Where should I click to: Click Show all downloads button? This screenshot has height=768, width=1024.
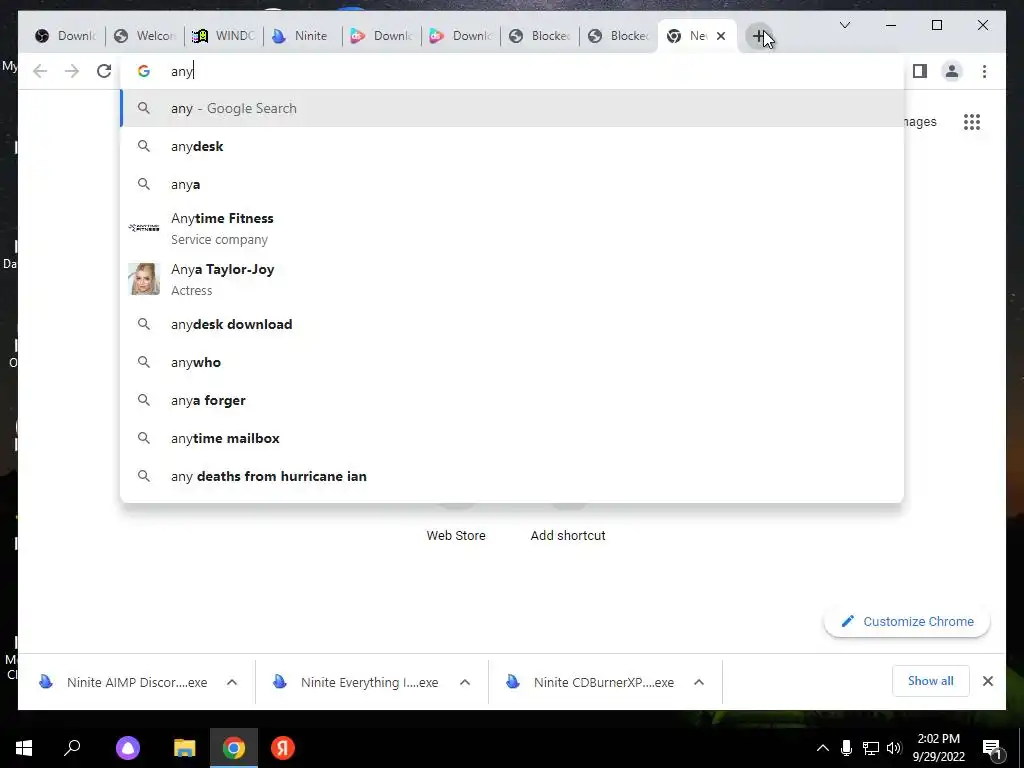point(931,681)
